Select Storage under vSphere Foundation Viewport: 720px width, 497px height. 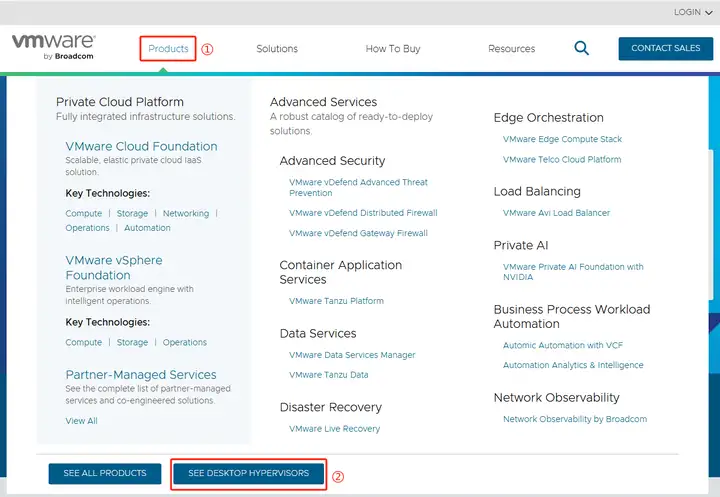pyautogui.click(x=132, y=342)
